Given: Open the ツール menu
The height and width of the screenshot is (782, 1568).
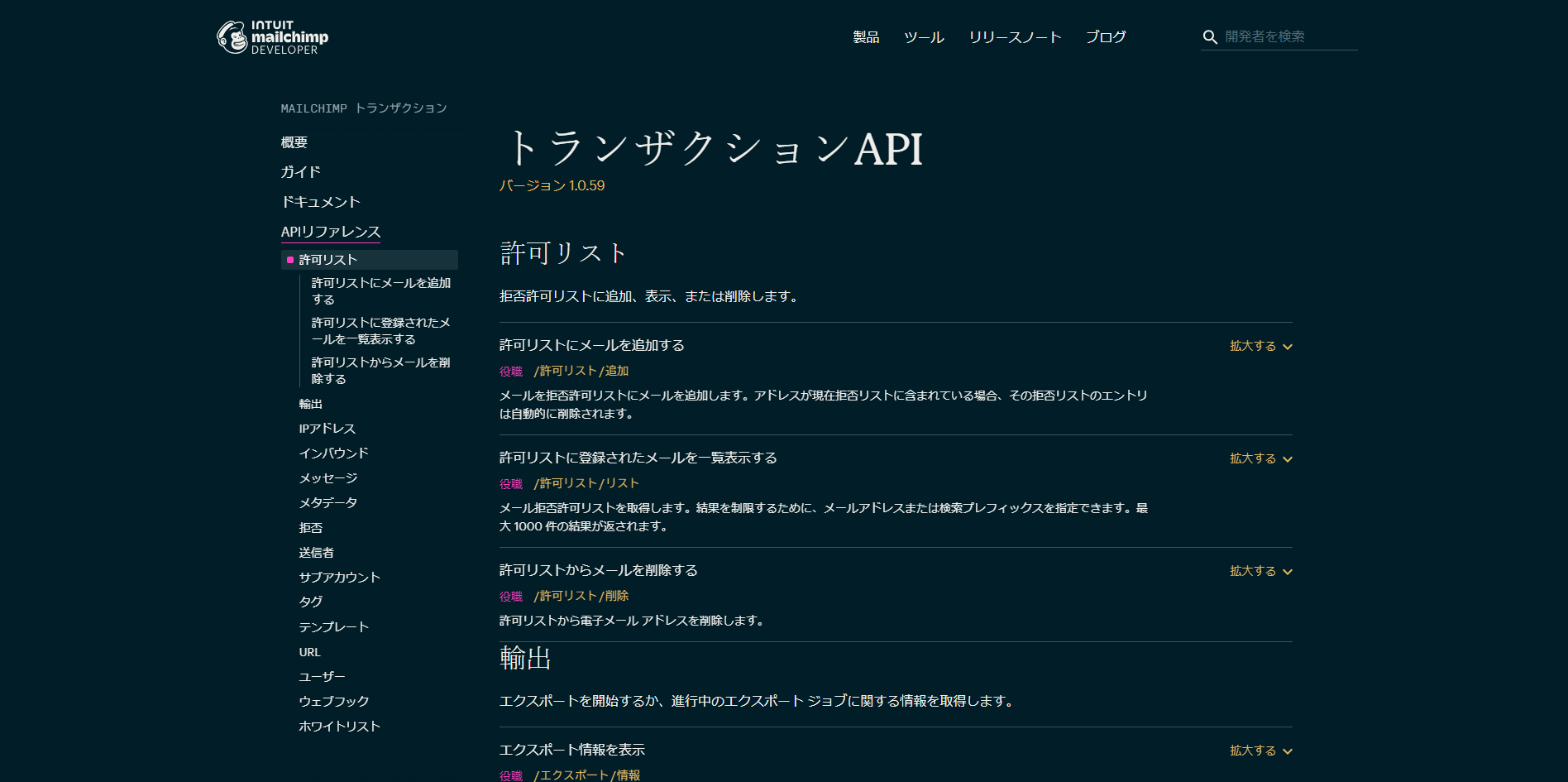Looking at the screenshot, I should tap(924, 37).
